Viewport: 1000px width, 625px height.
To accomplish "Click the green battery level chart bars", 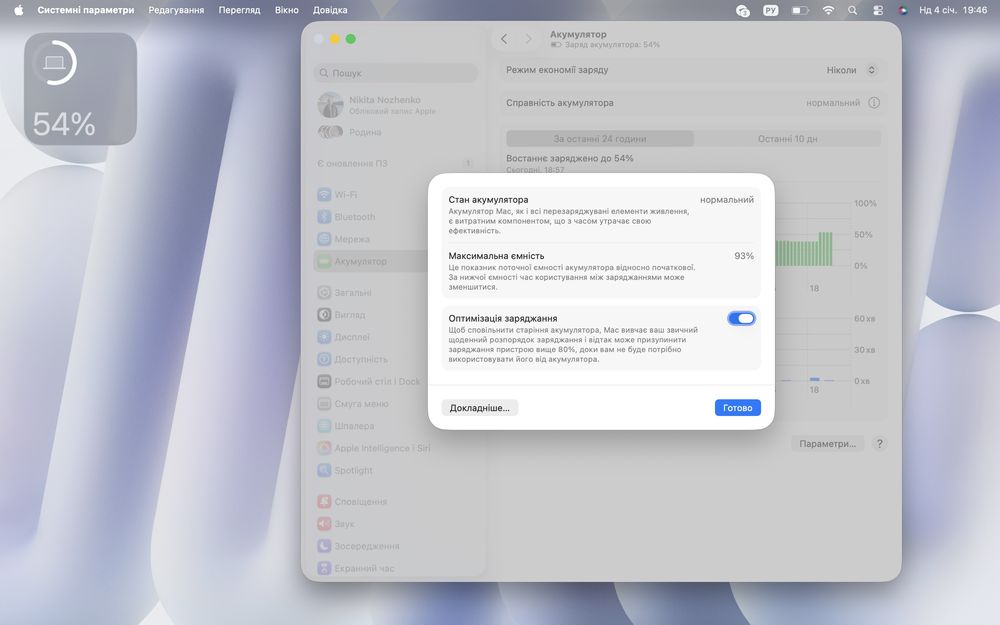I will tap(804, 249).
